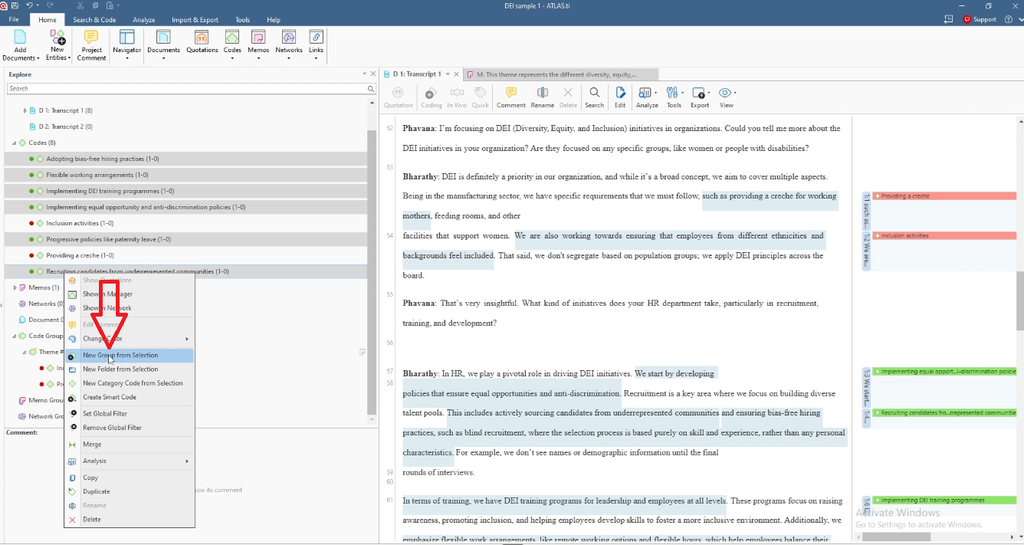
Task: Click green Implementing DEI training programmes margin code
Action: tap(944, 500)
